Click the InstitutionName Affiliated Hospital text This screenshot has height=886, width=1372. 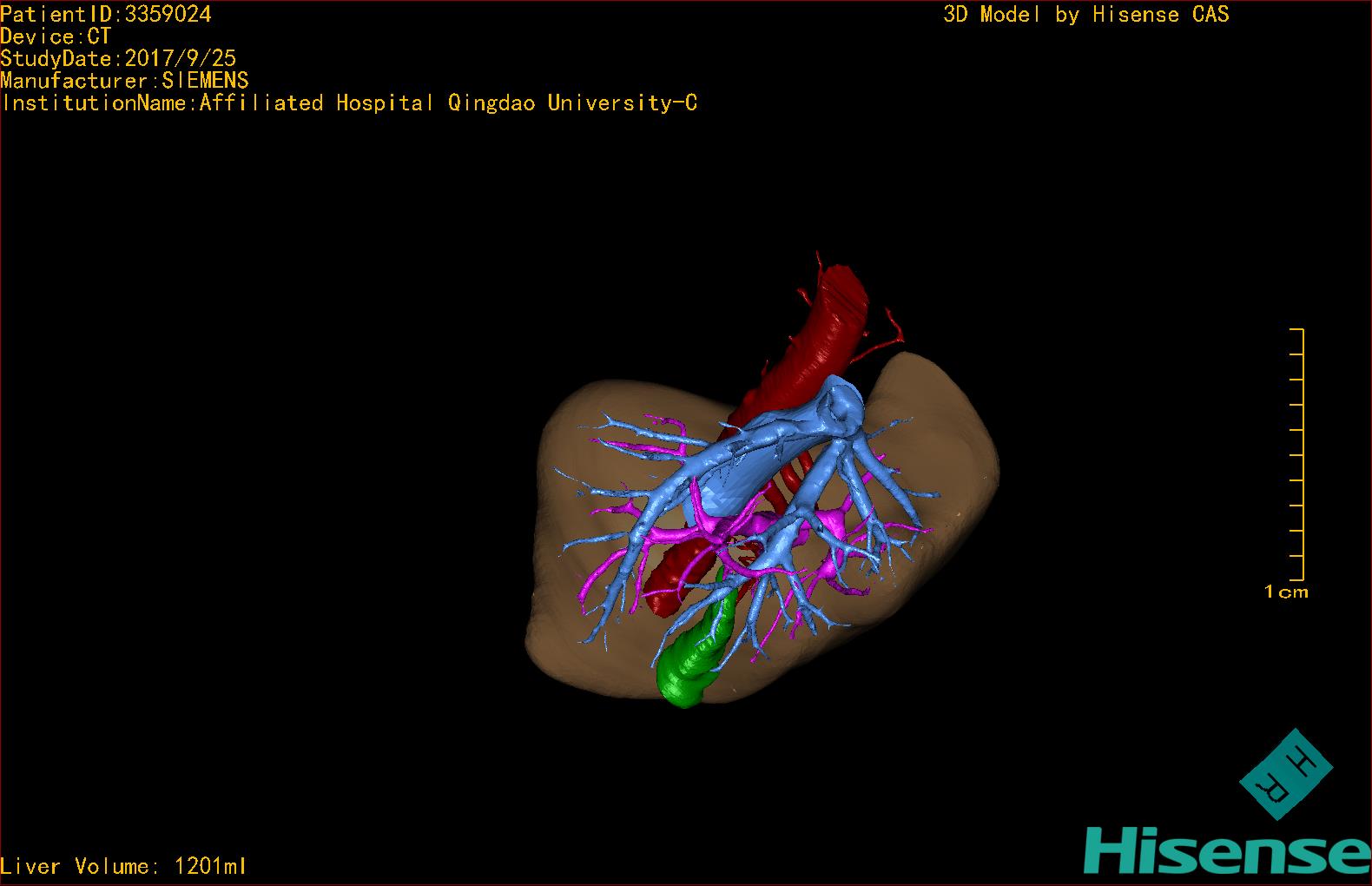pos(349,103)
